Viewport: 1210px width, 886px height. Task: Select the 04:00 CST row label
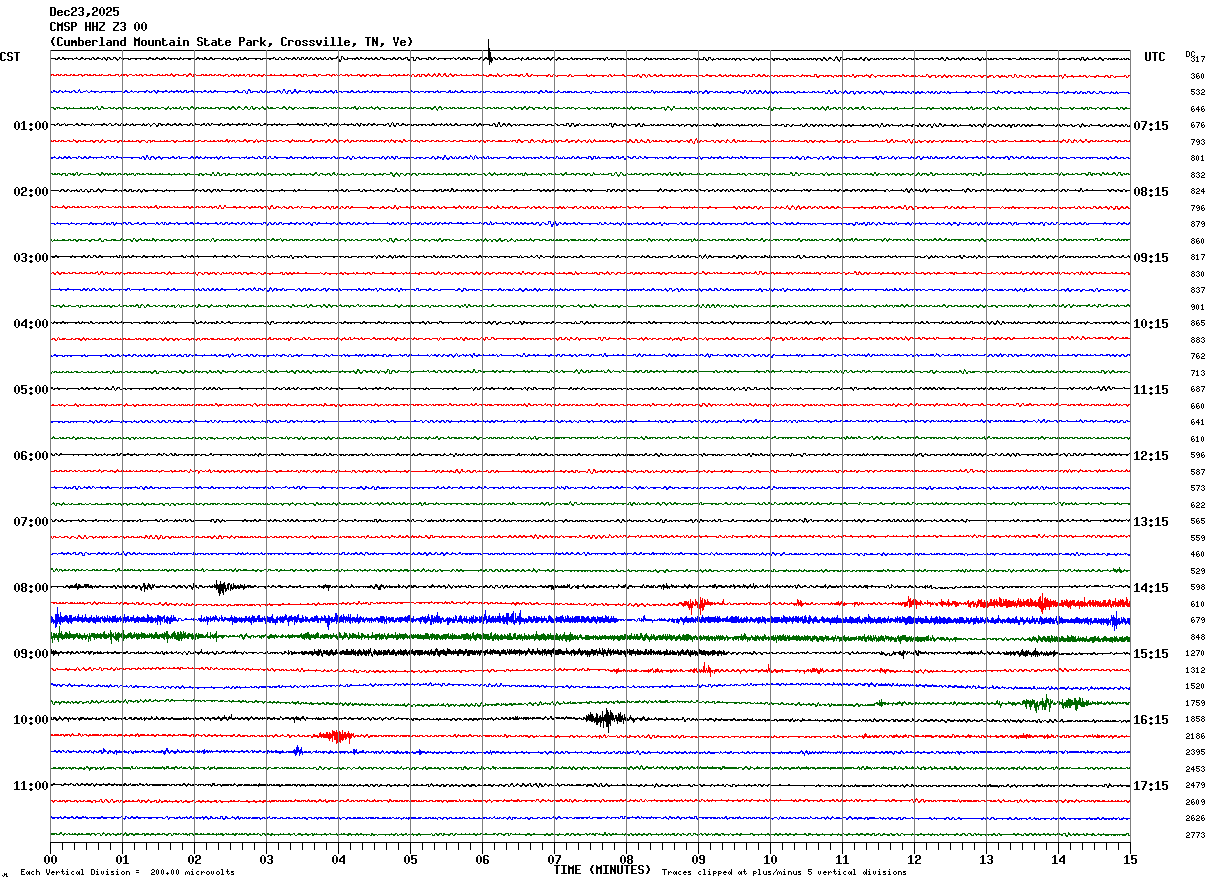tap(31, 324)
